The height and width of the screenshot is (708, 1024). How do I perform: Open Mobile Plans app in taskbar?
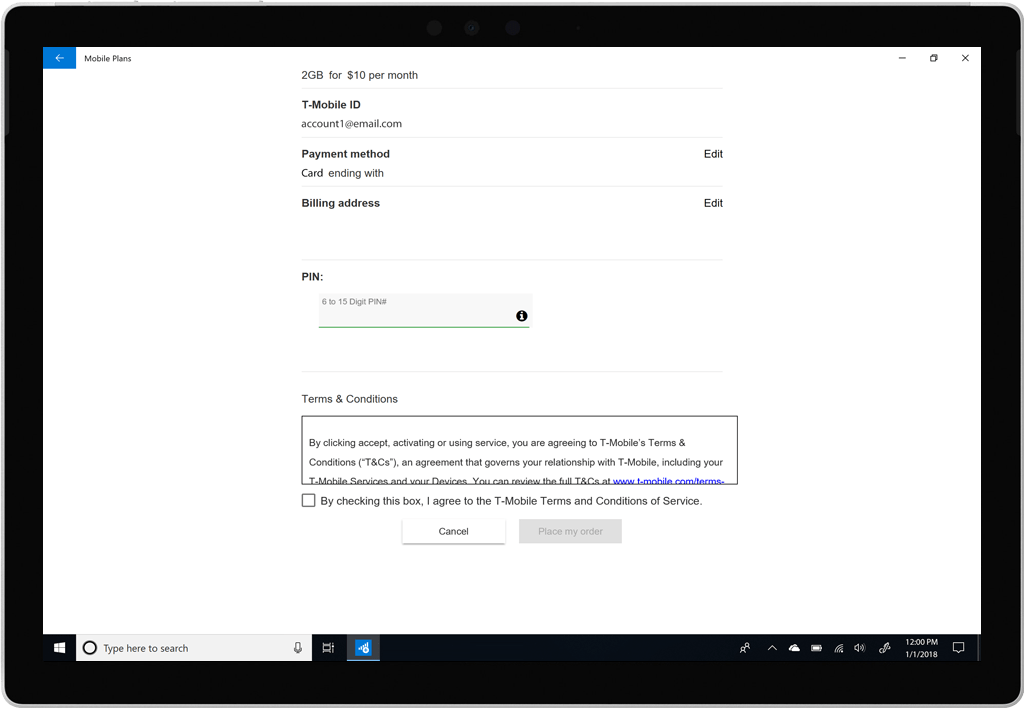click(x=363, y=648)
